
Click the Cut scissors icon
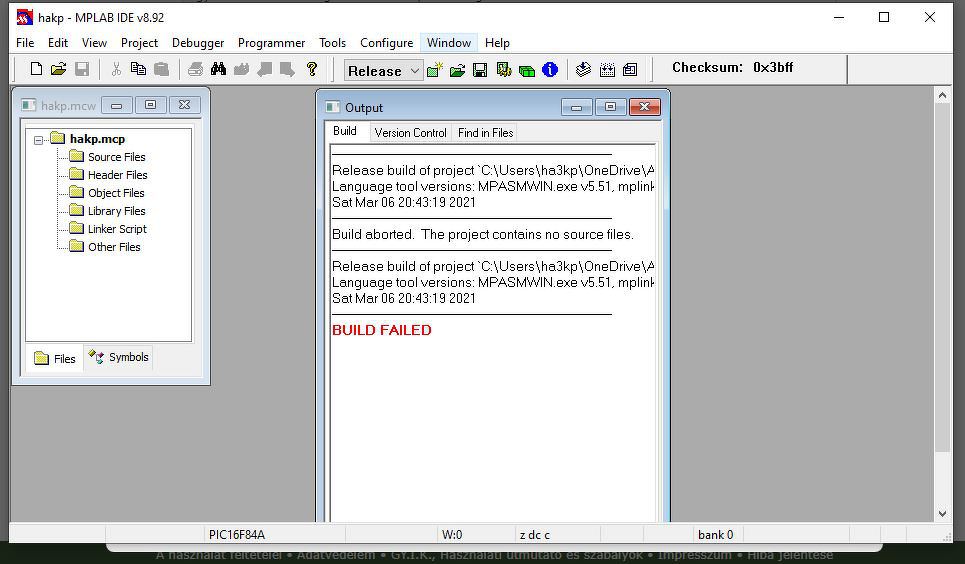pyautogui.click(x=116, y=69)
